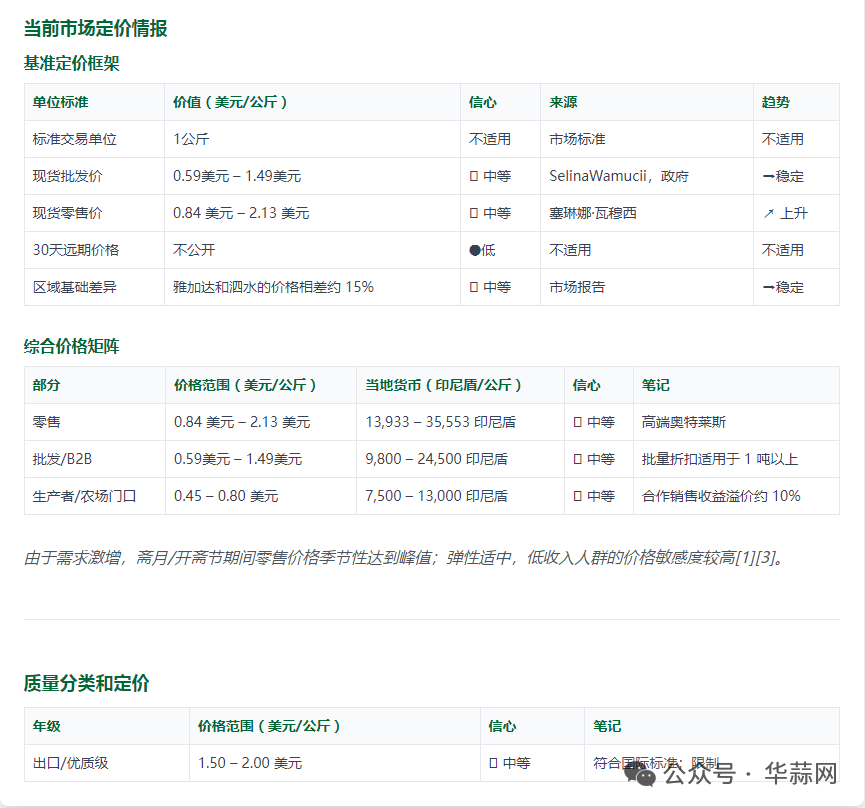Click 稳定 trend in 现货批发价 row
Screen dimensions: 865x808
coord(783,176)
